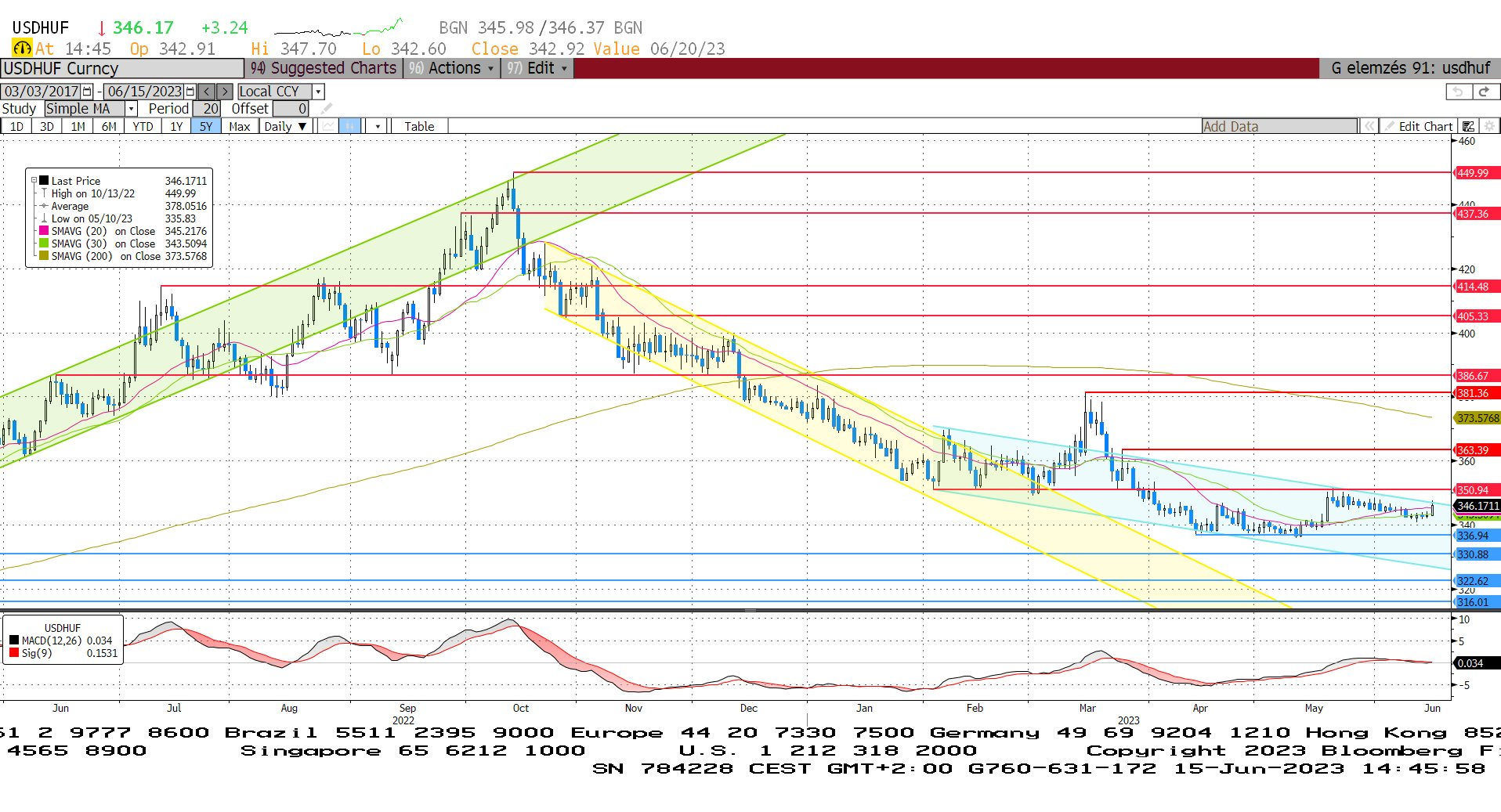Click the 373.5768 moving average axis label
Image resolution: width=1501 pixels, height=812 pixels.
(1477, 418)
